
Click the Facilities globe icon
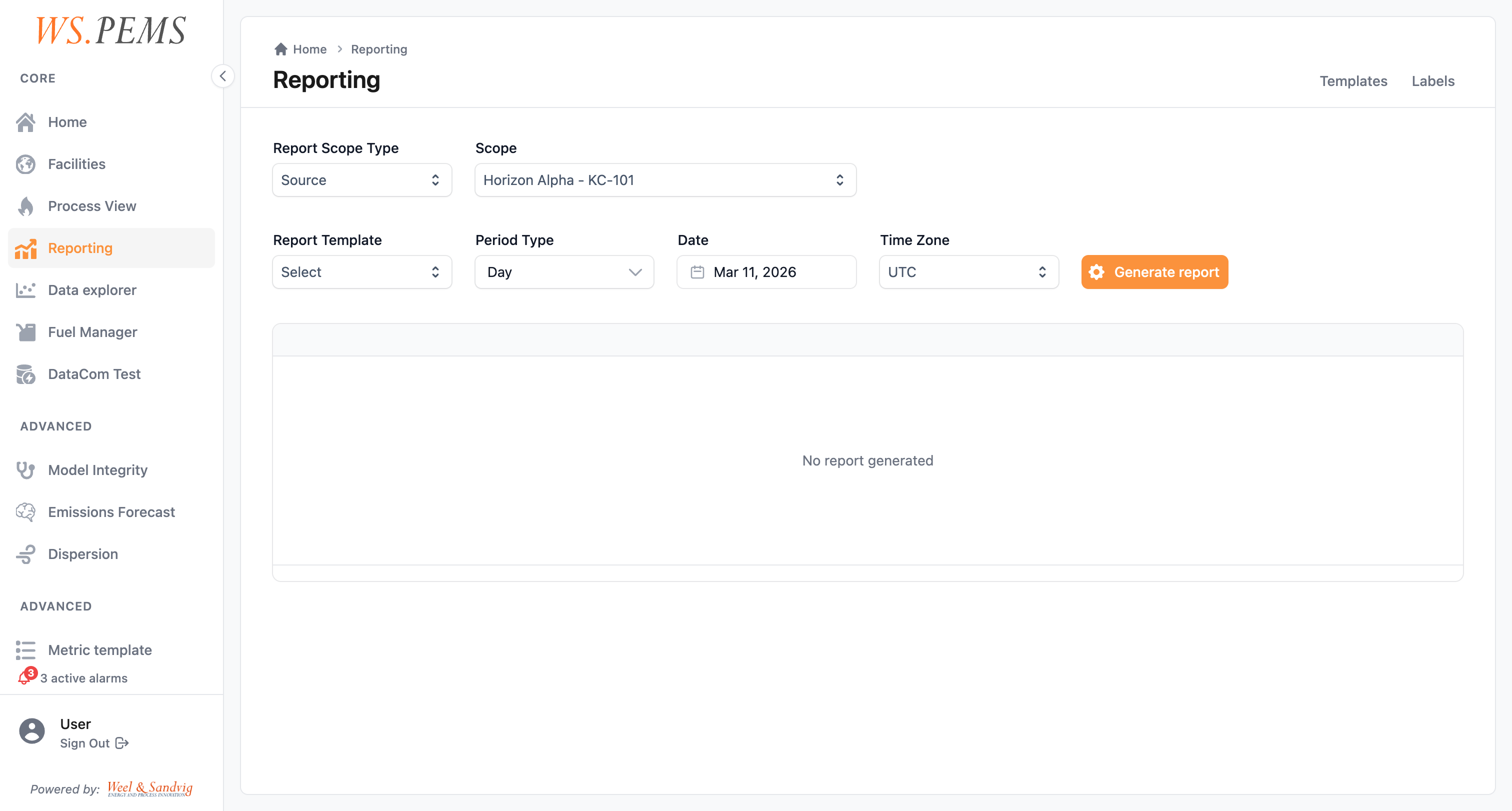tap(26, 164)
